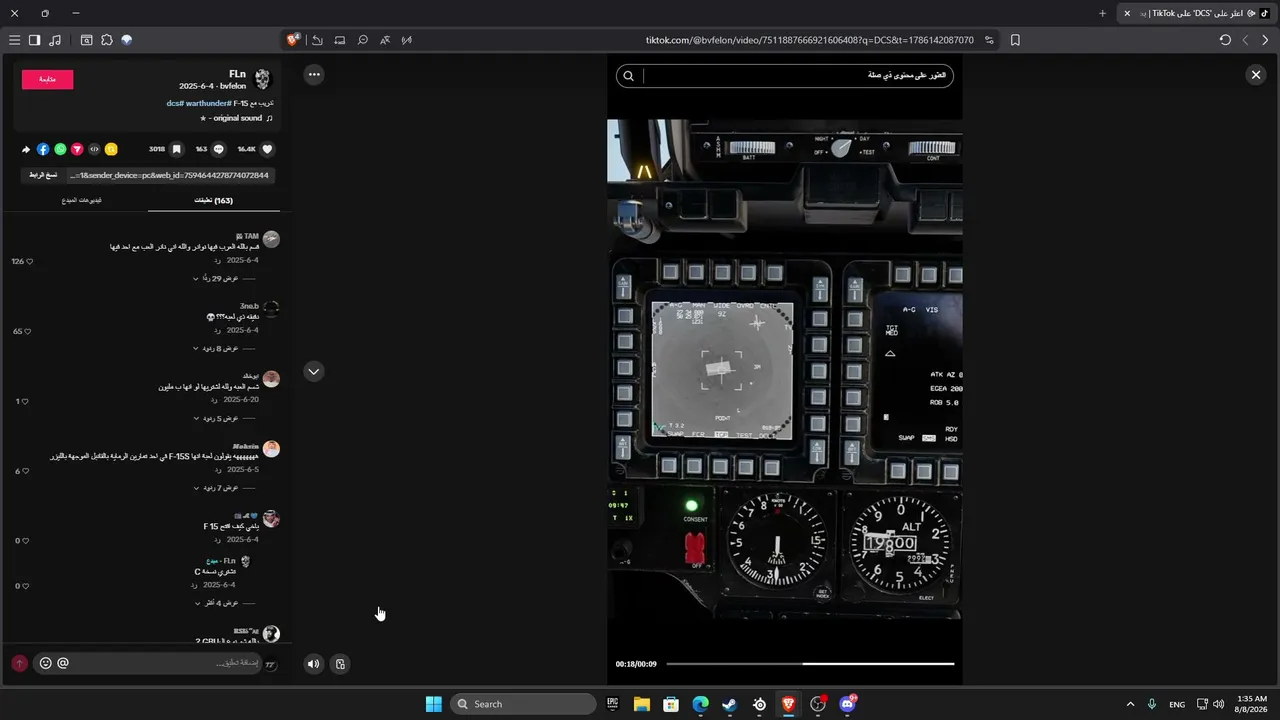This screenshot has height=720, width=1280.
Task: Click the red send comment arrow
Action: [x=19, y=663]
